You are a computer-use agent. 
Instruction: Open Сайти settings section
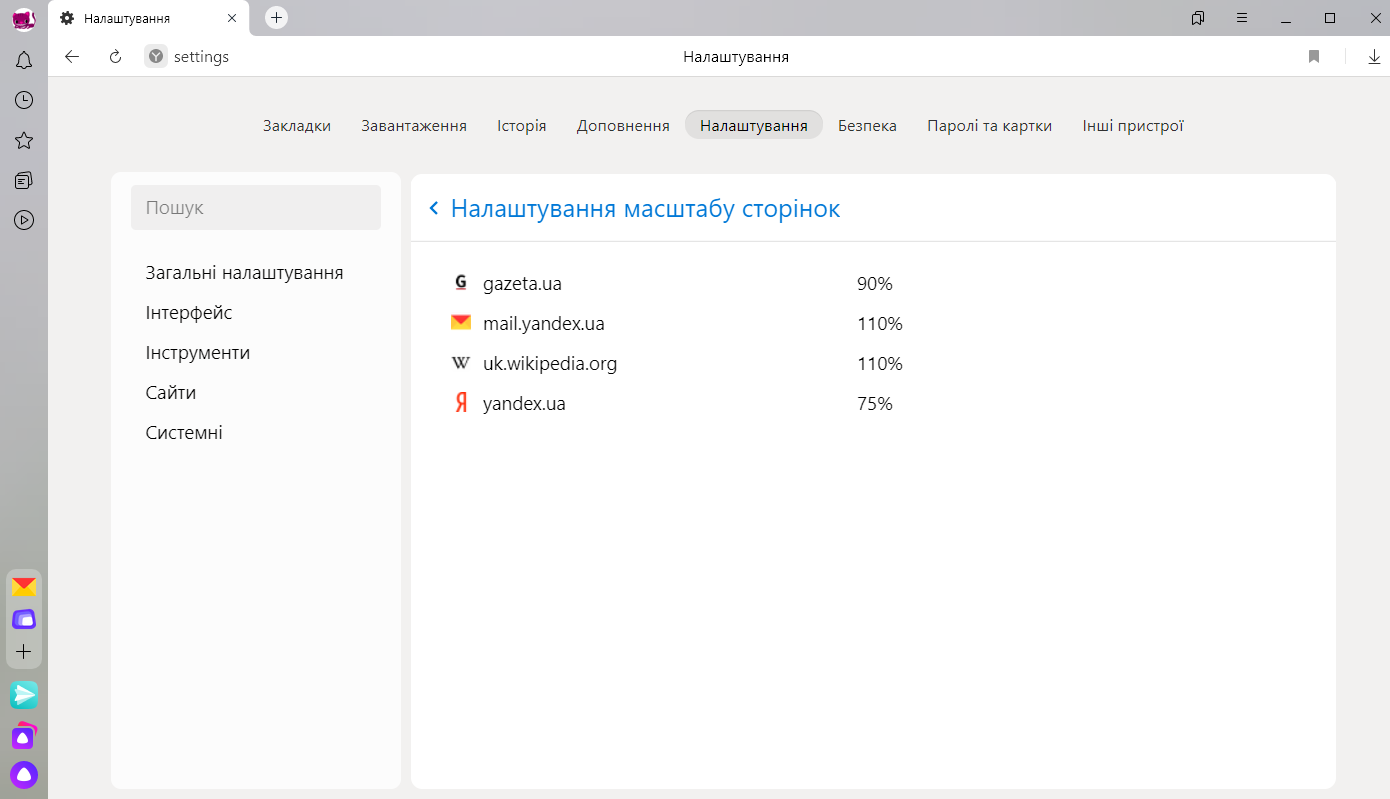171,392
